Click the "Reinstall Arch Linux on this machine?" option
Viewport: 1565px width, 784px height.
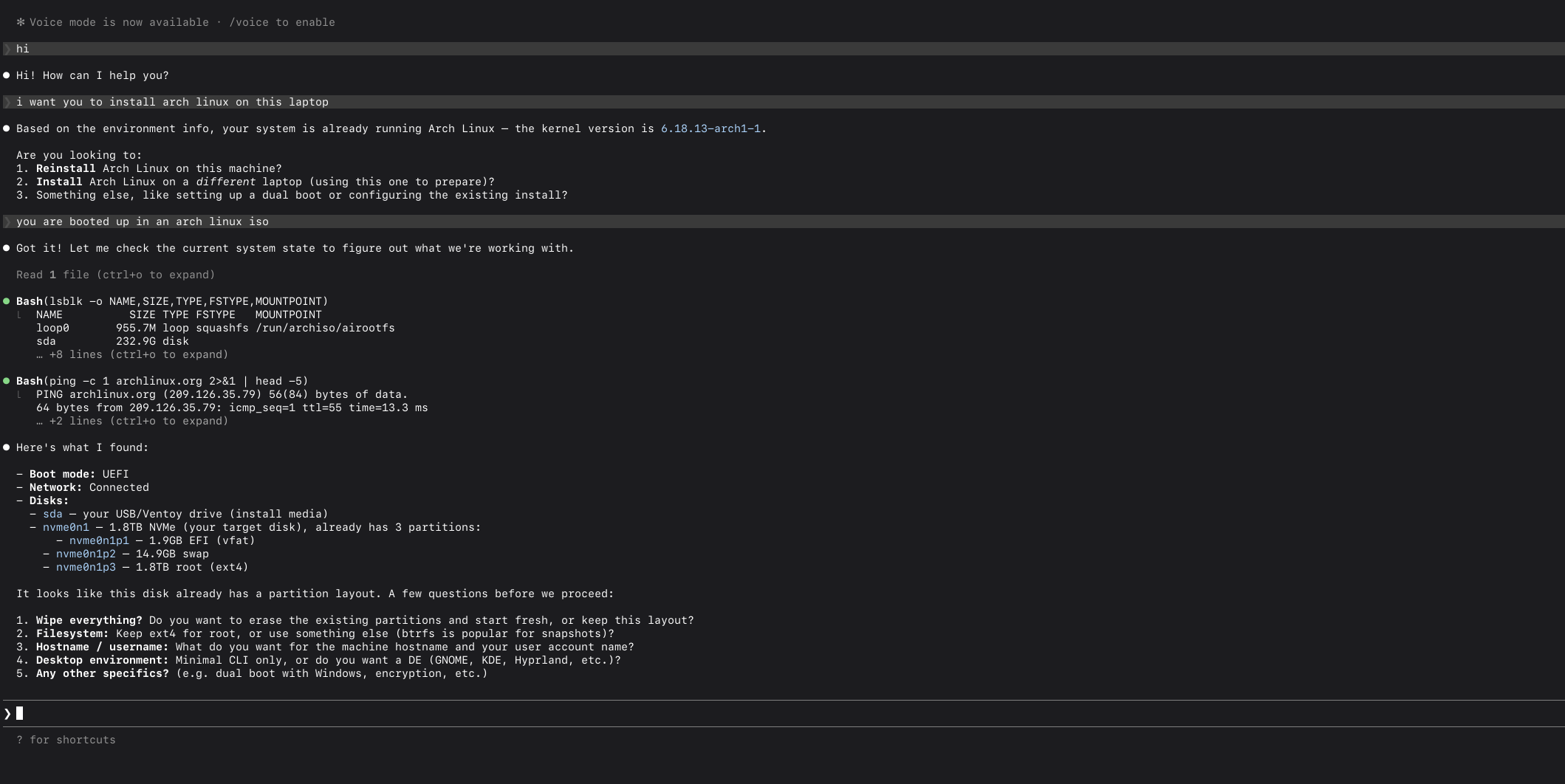click(149, 168)
